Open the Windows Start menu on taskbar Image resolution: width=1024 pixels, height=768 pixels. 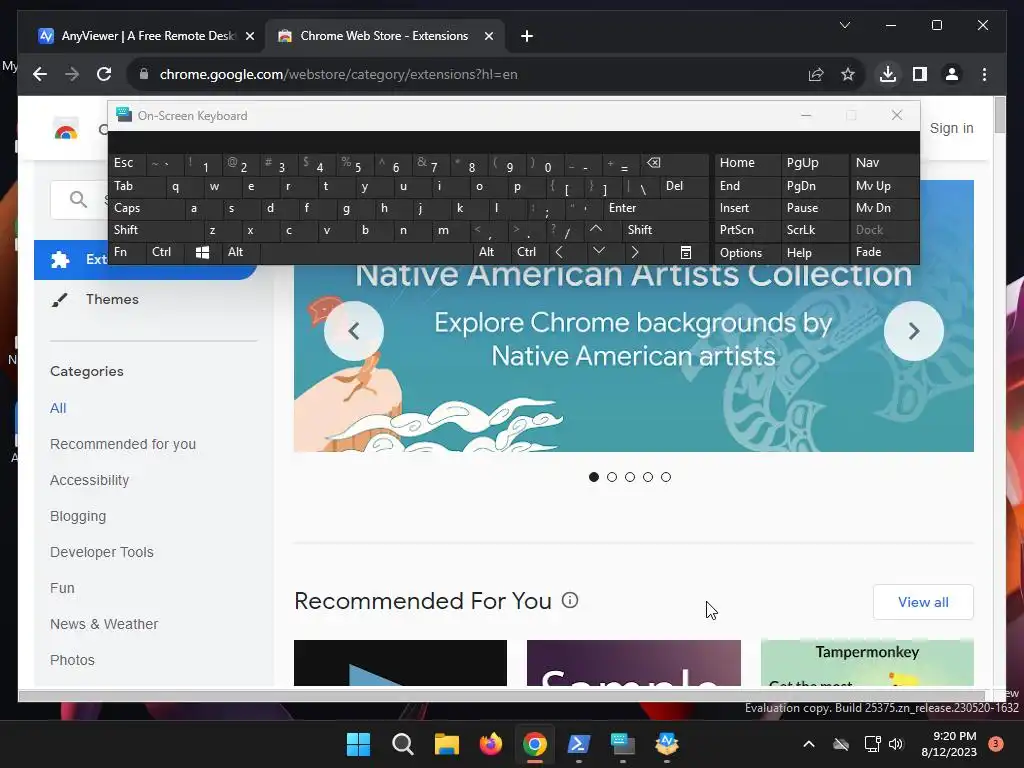point(358,744)
